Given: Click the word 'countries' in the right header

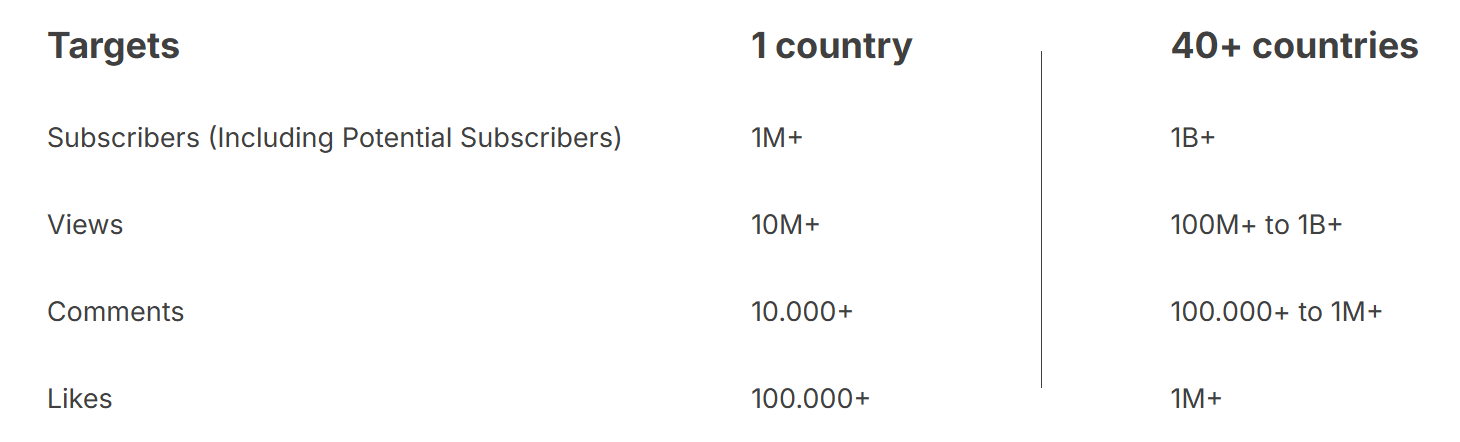Looking at the screenshot, I should click(x=1335, y=46).
